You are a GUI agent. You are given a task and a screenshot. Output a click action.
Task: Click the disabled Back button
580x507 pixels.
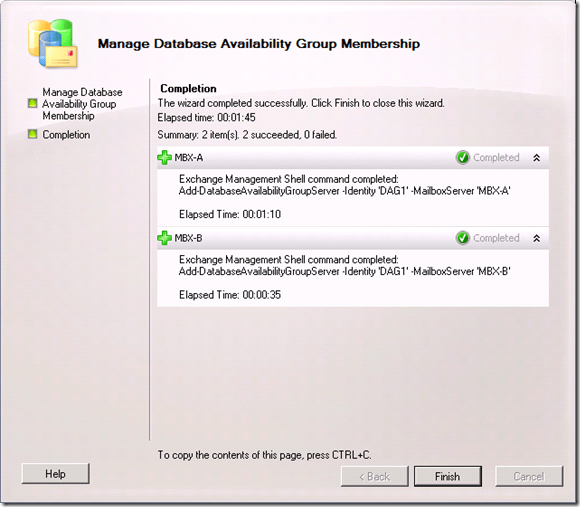tap(374, 476)
